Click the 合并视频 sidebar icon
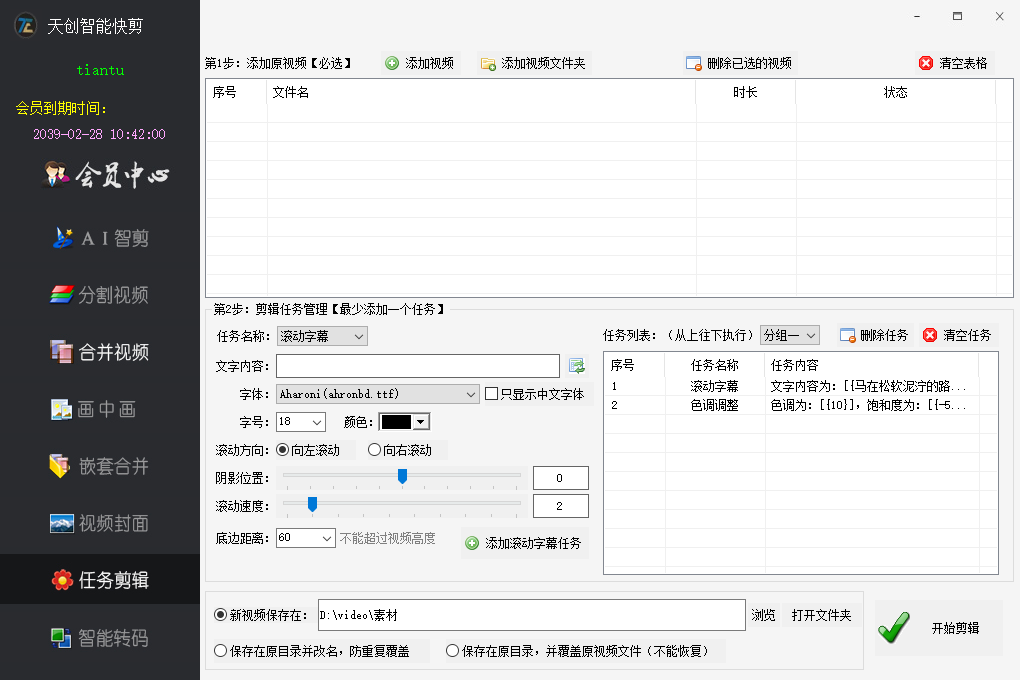The height and width of the screenshot is (680, 1020). [x=62, y=352]
